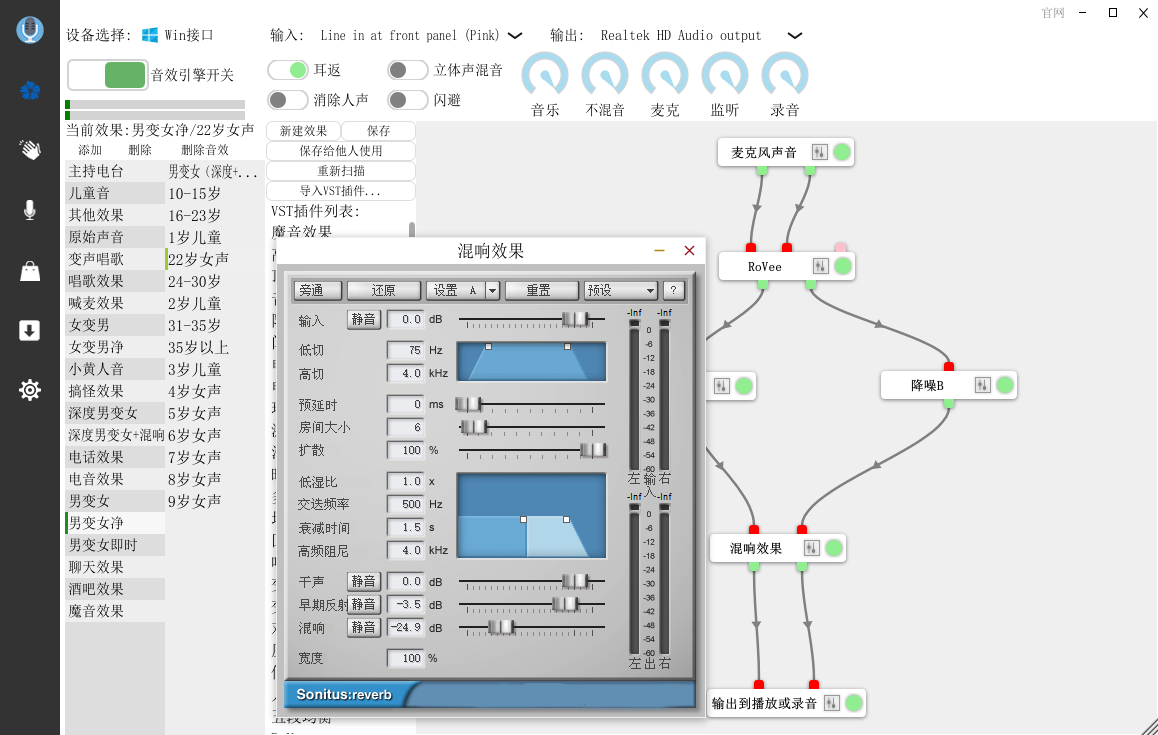The image size is (1158, 735).
Task: Mute the 干声 with its 静音 button
Action: point(363,581)
